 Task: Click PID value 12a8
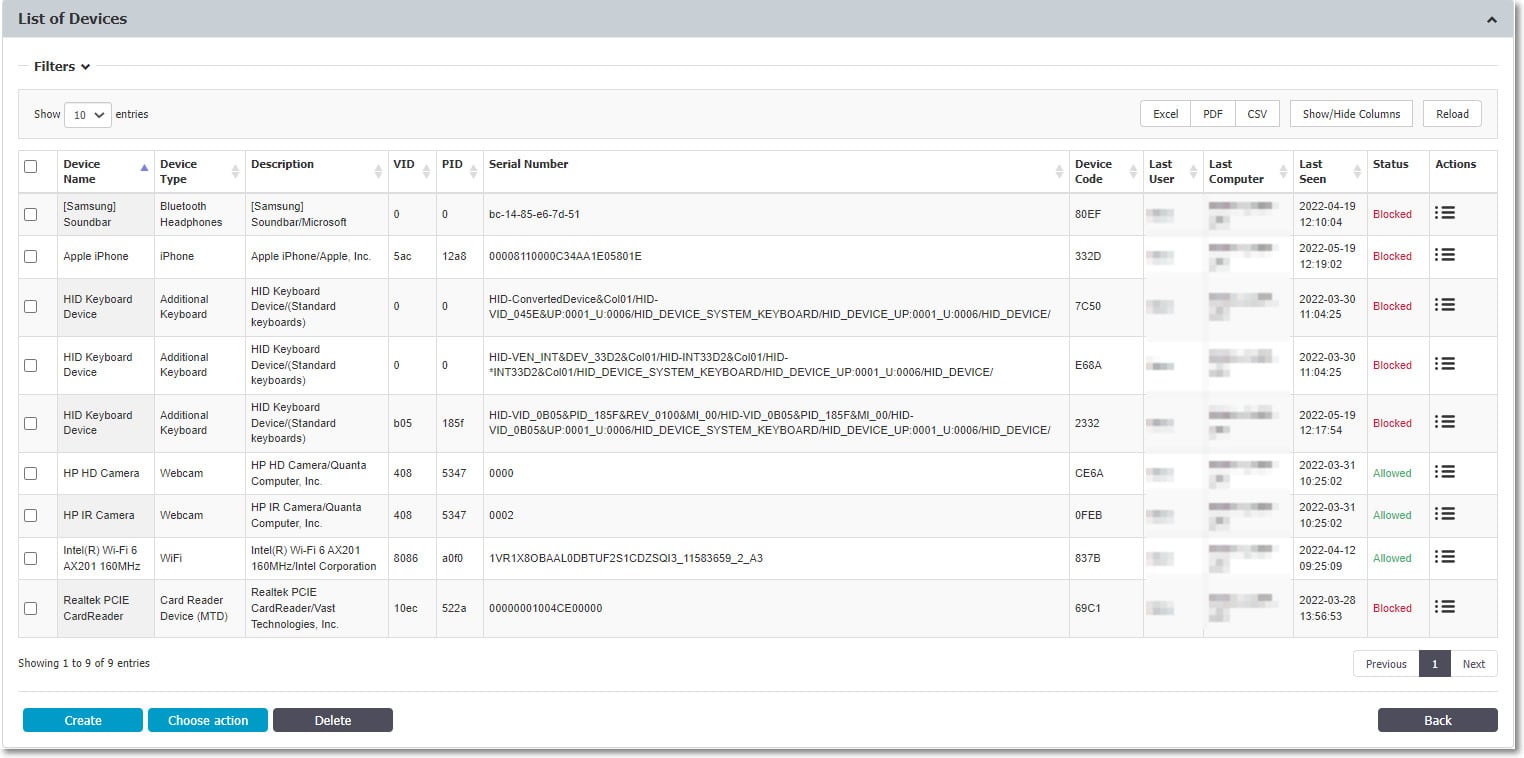[x=454, y=256]
